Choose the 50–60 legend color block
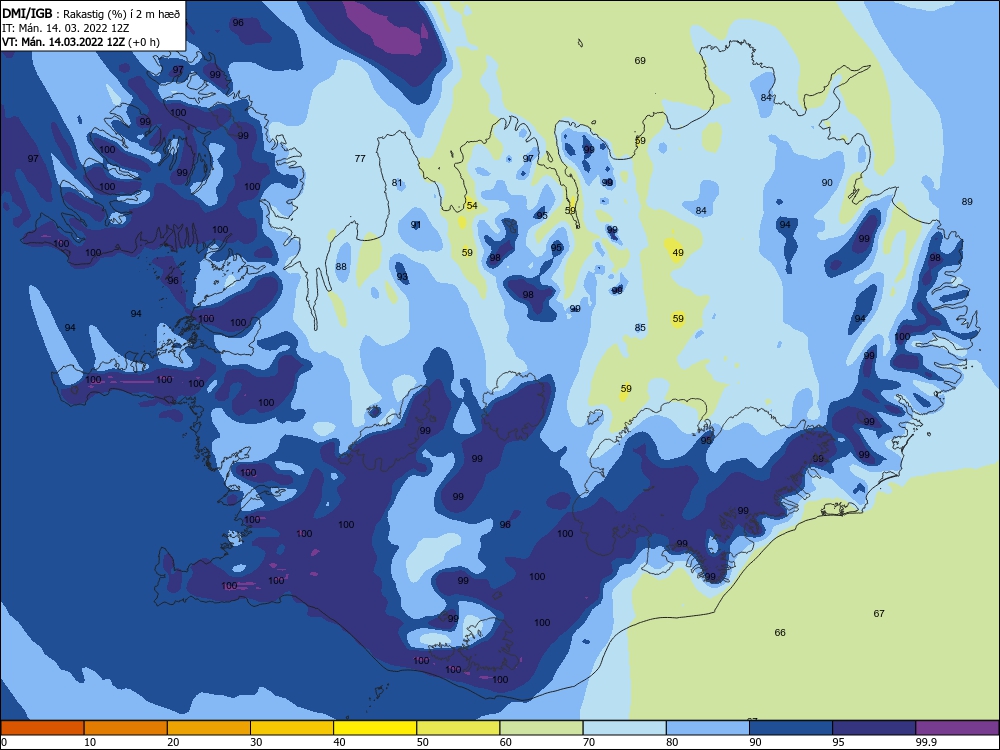Screen dimensions: 1000x750 point(459,728)
